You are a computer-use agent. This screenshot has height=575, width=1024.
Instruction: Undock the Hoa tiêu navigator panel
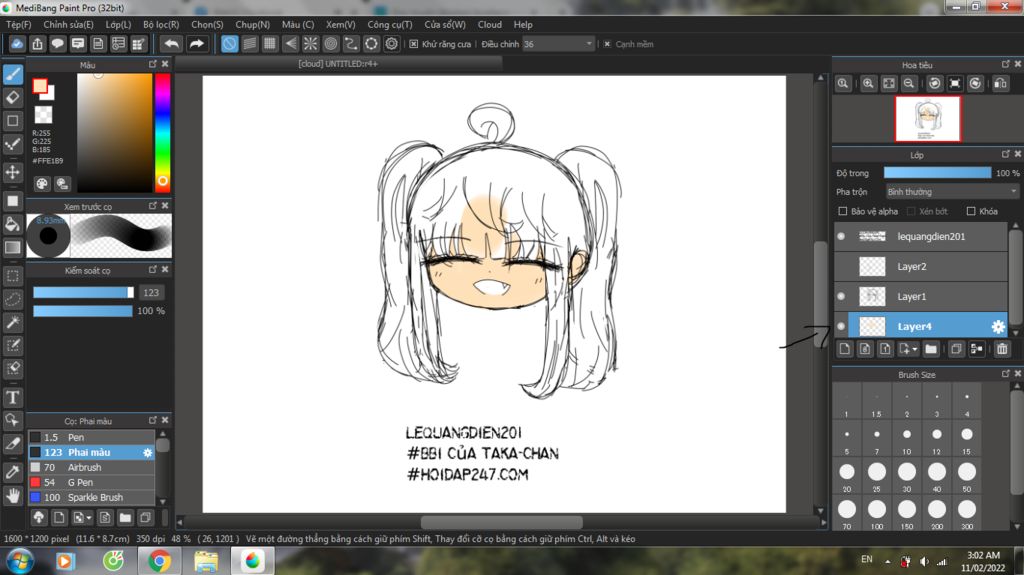click(x=1005, y=64)
